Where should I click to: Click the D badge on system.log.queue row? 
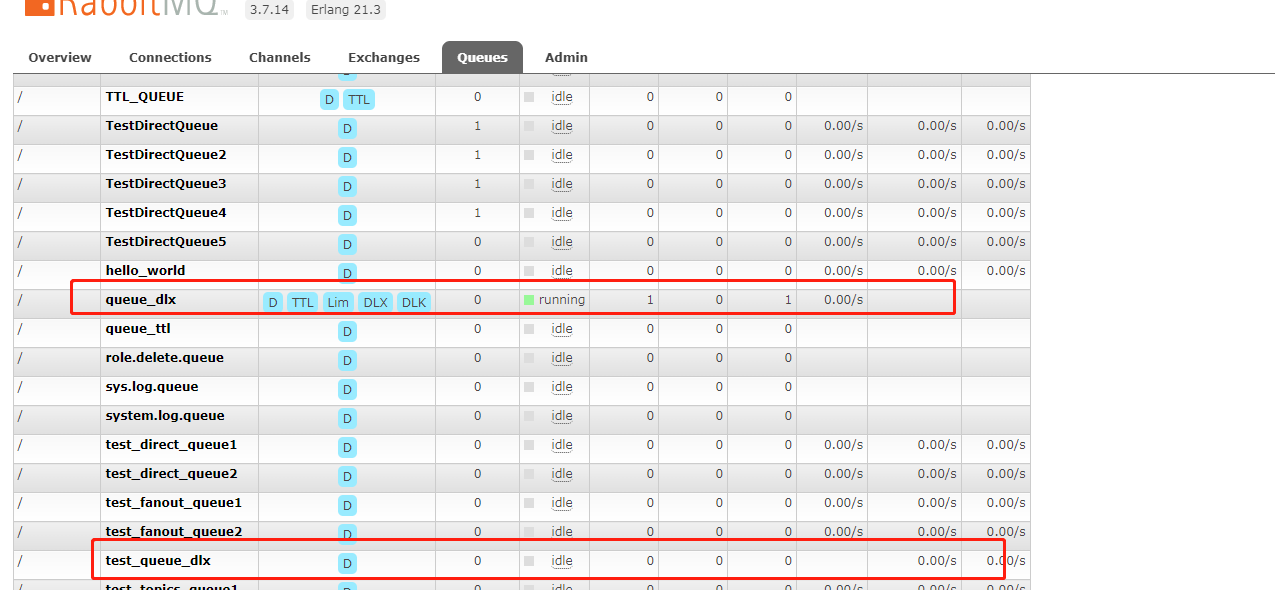pos(347,419)
